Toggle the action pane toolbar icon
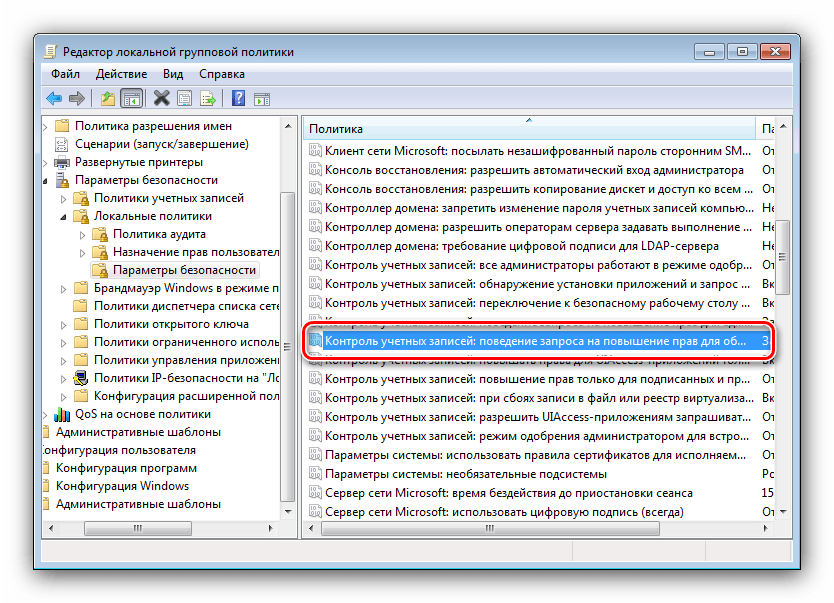The width and height of the screenshot is (834, 603). tap(261, 98)
